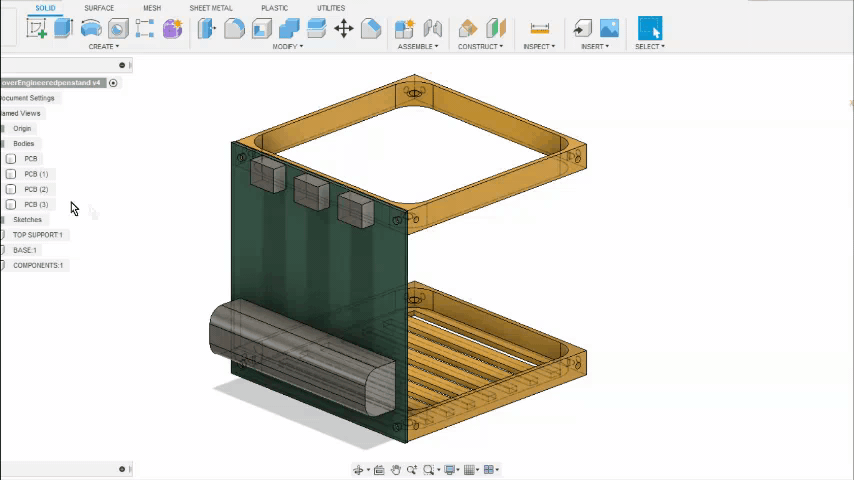Click the Shell tool icon
Viewport: 854px width, 480px height.
tap(261, 28)
